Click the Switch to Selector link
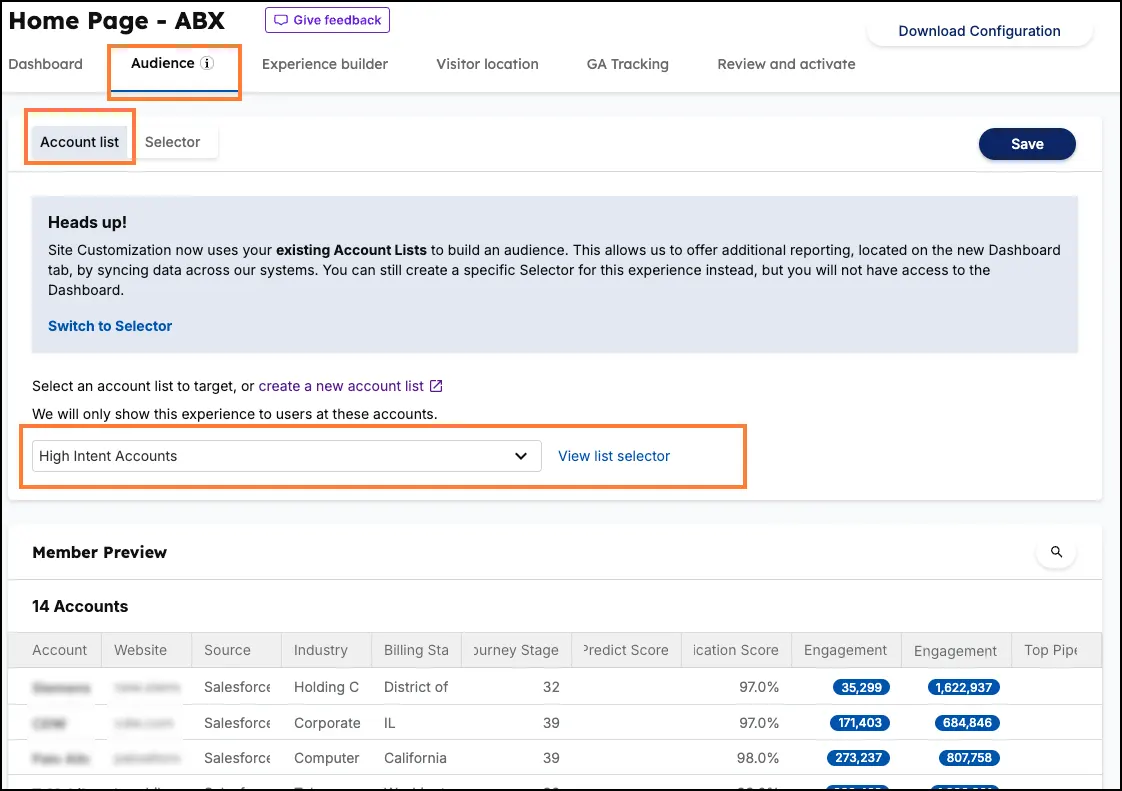Image resolution: width=1122 pixels, height=791 pixels. coord(109,325)
